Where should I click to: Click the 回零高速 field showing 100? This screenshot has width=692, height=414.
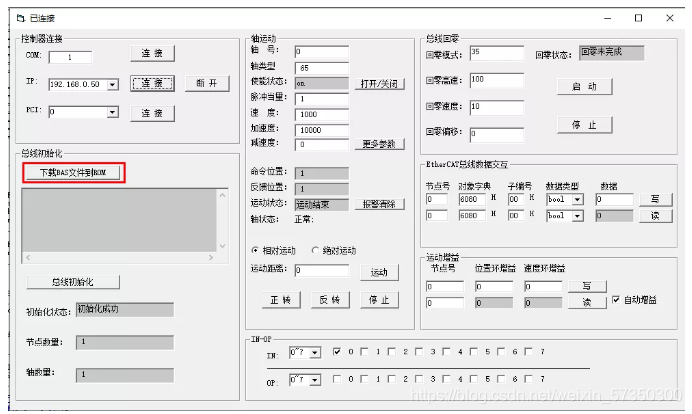(x=497, y=80)
